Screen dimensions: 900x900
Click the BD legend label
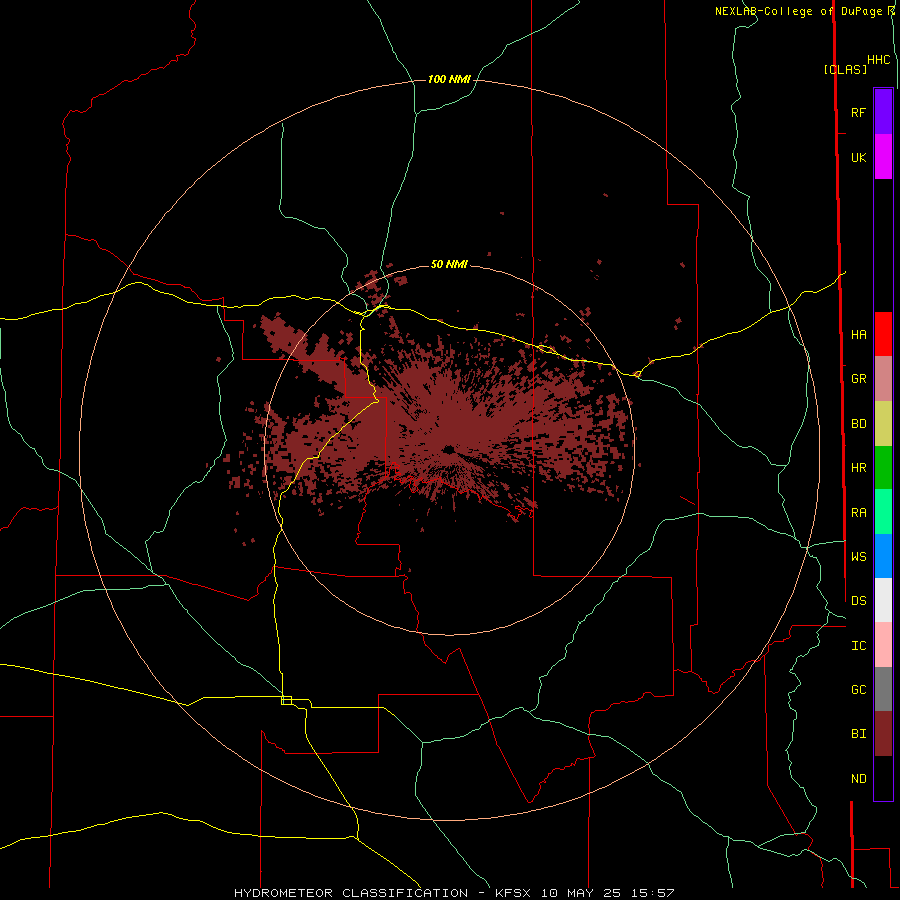(x=858, y=424)
